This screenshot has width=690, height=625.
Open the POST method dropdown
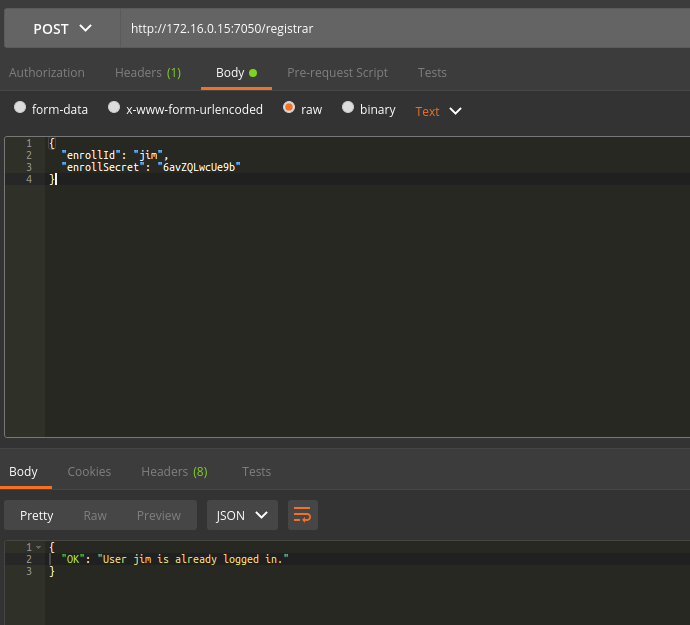[x=62, y=29]
